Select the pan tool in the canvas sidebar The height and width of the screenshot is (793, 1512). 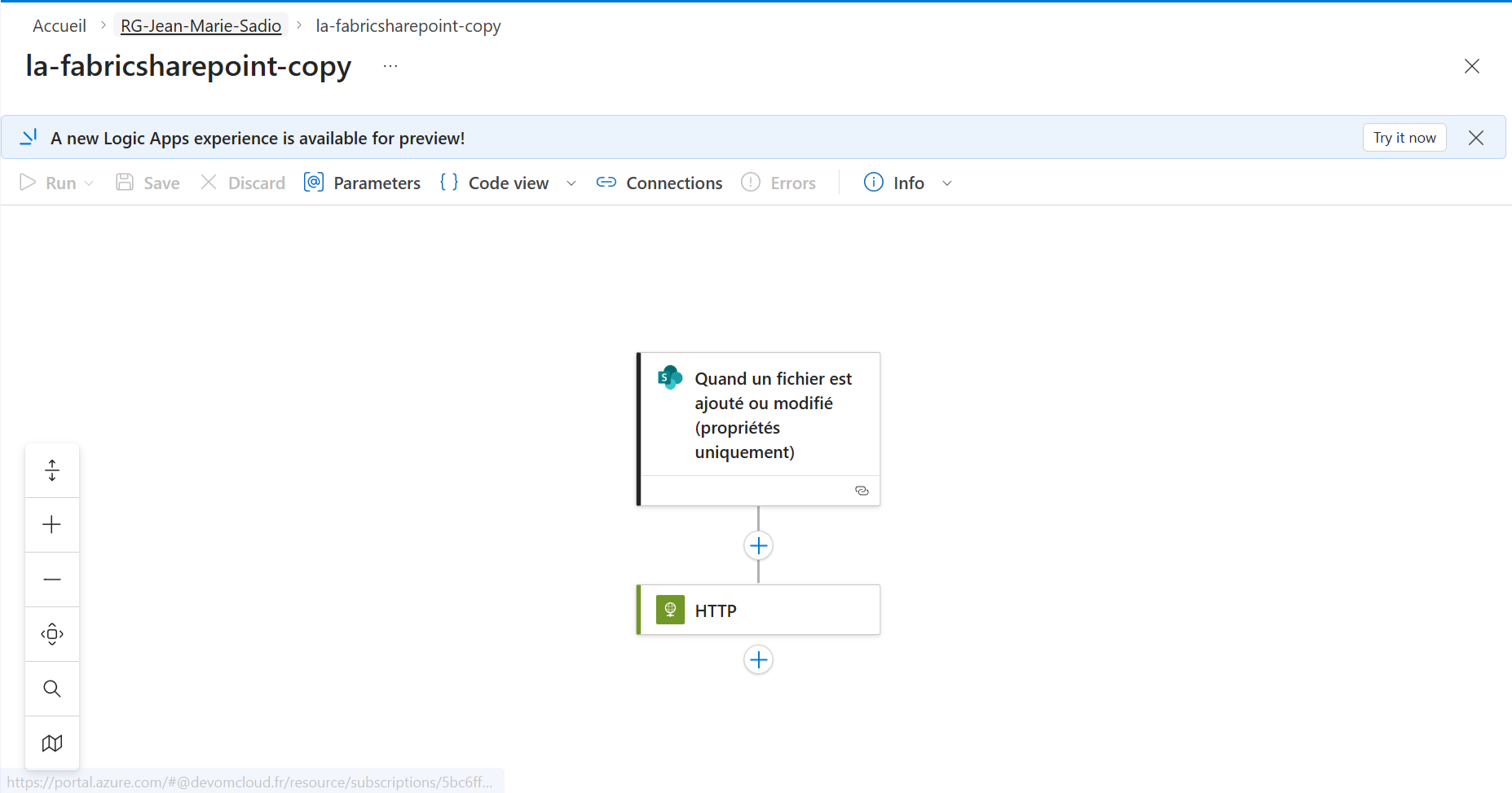click(51, 634)
